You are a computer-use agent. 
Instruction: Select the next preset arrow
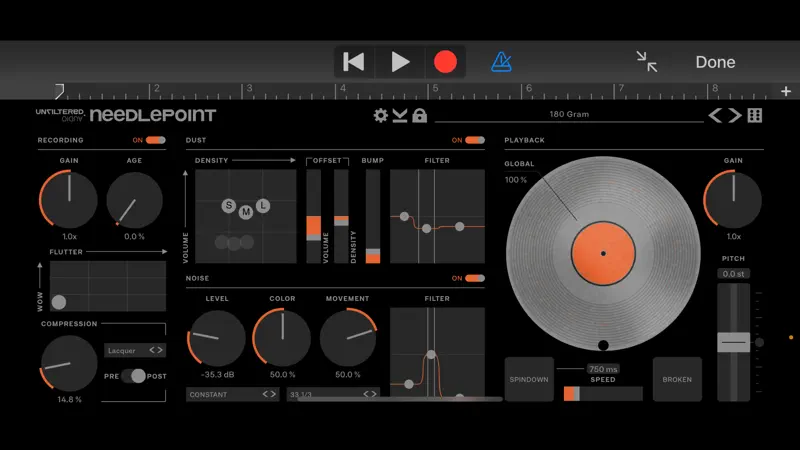(735, 115)
